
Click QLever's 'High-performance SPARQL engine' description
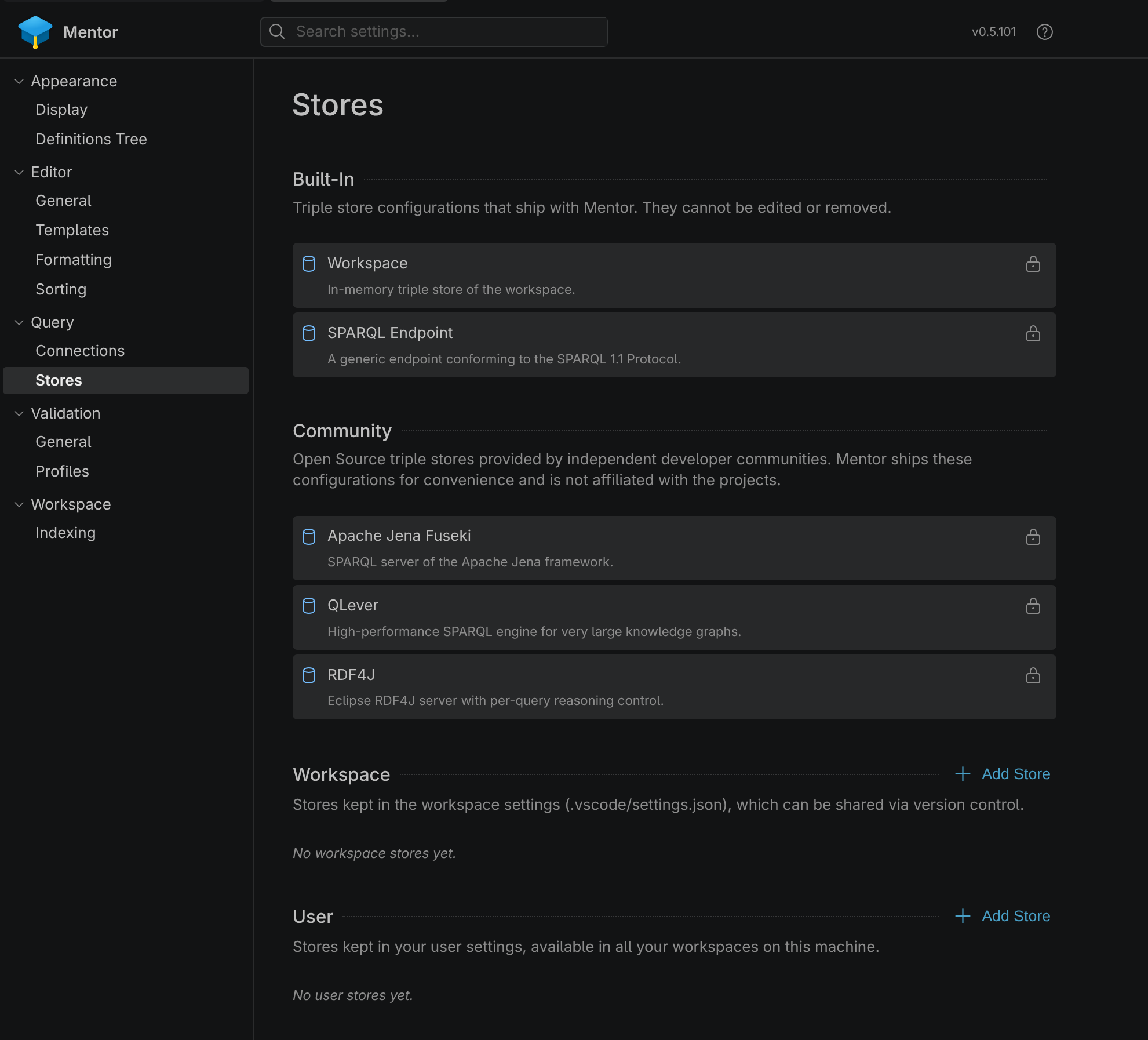click(x=534, y=631)
